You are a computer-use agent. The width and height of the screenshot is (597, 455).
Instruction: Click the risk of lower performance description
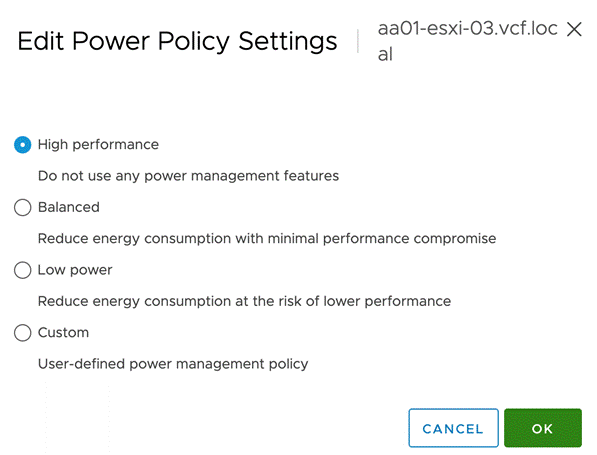tap(244, 301)
